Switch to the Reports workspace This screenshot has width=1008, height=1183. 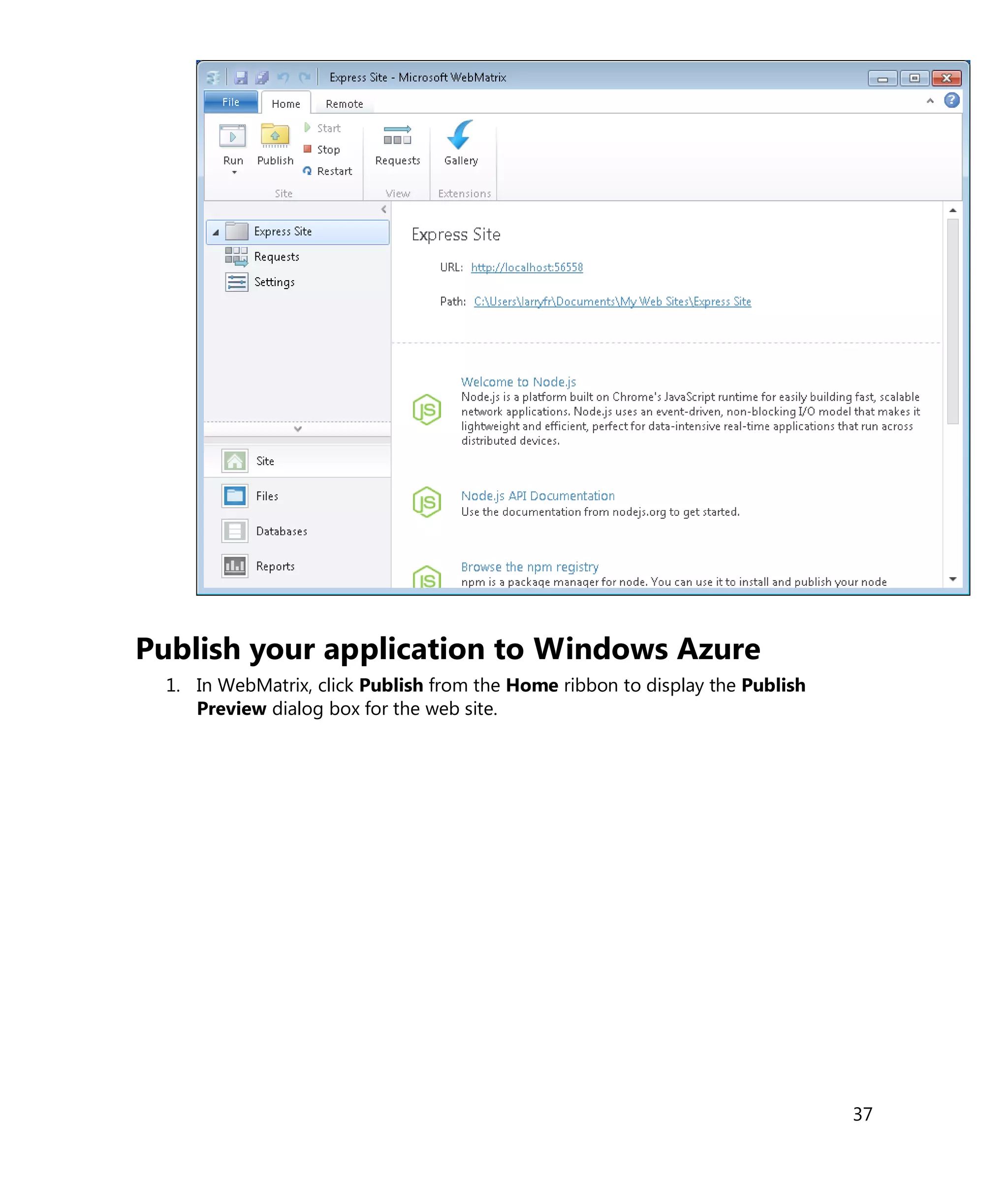[297, 566]
